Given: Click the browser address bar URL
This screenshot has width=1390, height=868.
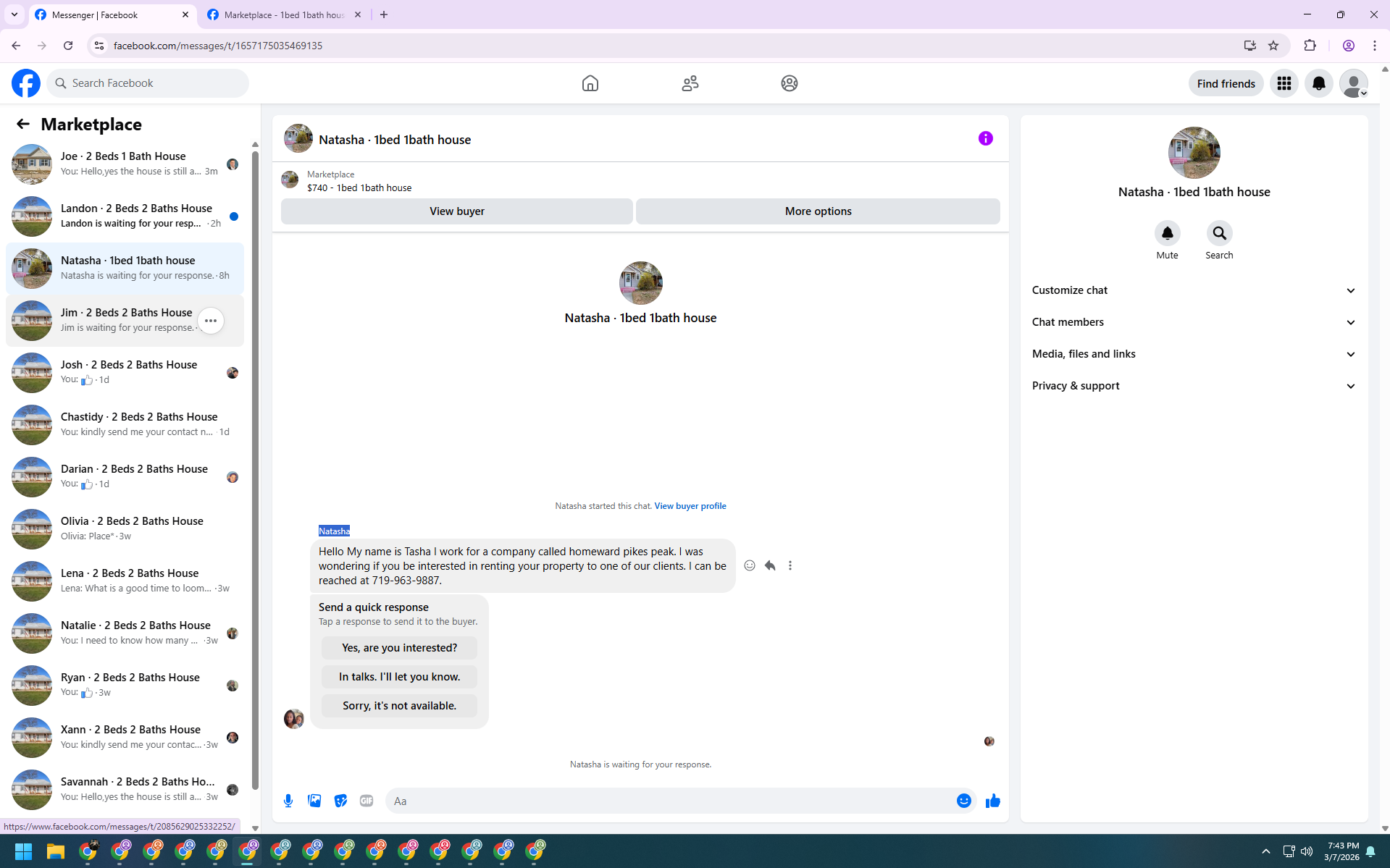Looking at the screenshot, I should (218, 46).
